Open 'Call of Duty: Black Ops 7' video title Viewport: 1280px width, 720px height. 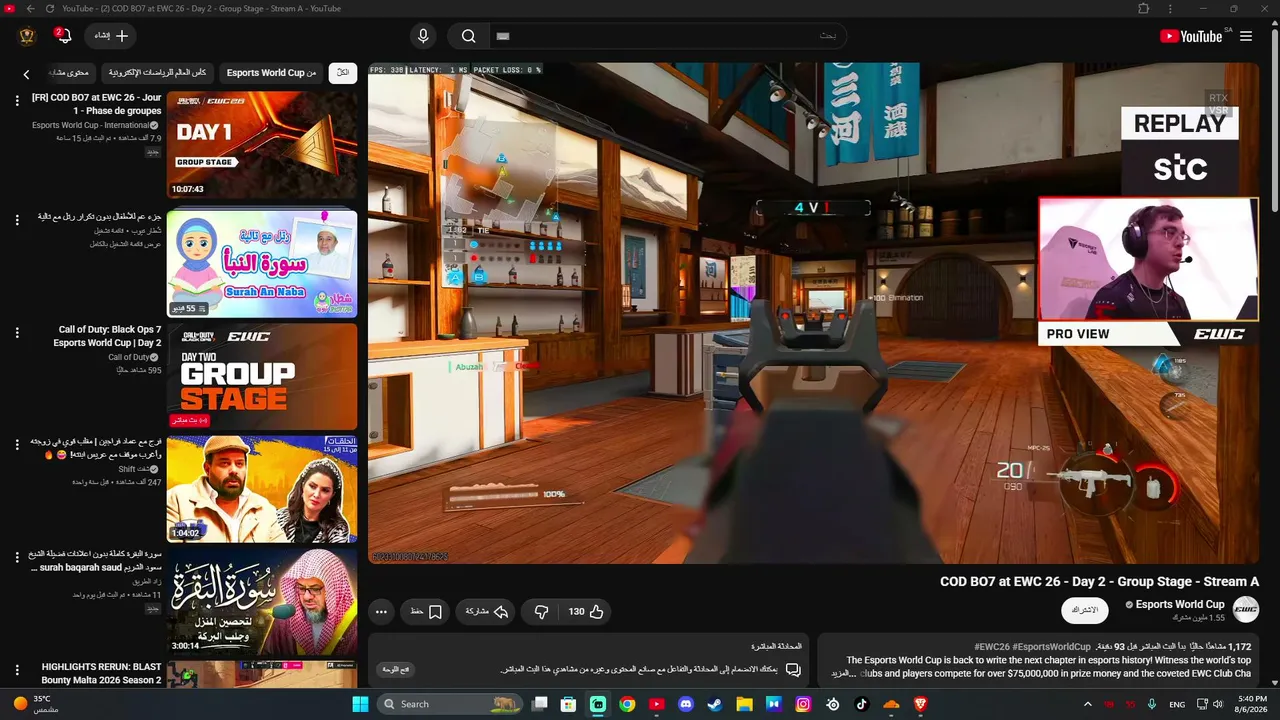click(109, 336)
